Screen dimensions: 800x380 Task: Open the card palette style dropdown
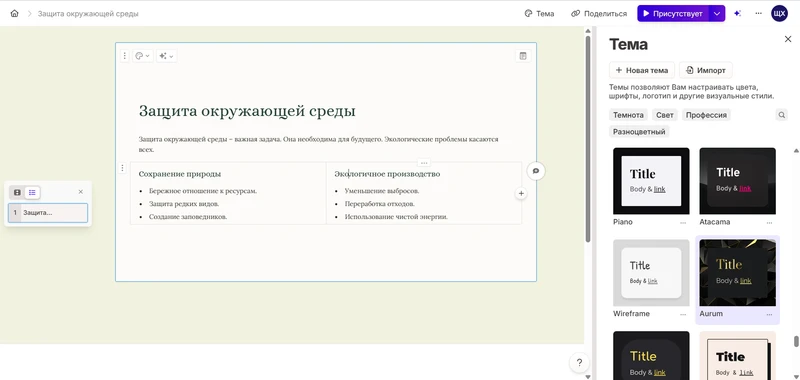tap(142, 56)
